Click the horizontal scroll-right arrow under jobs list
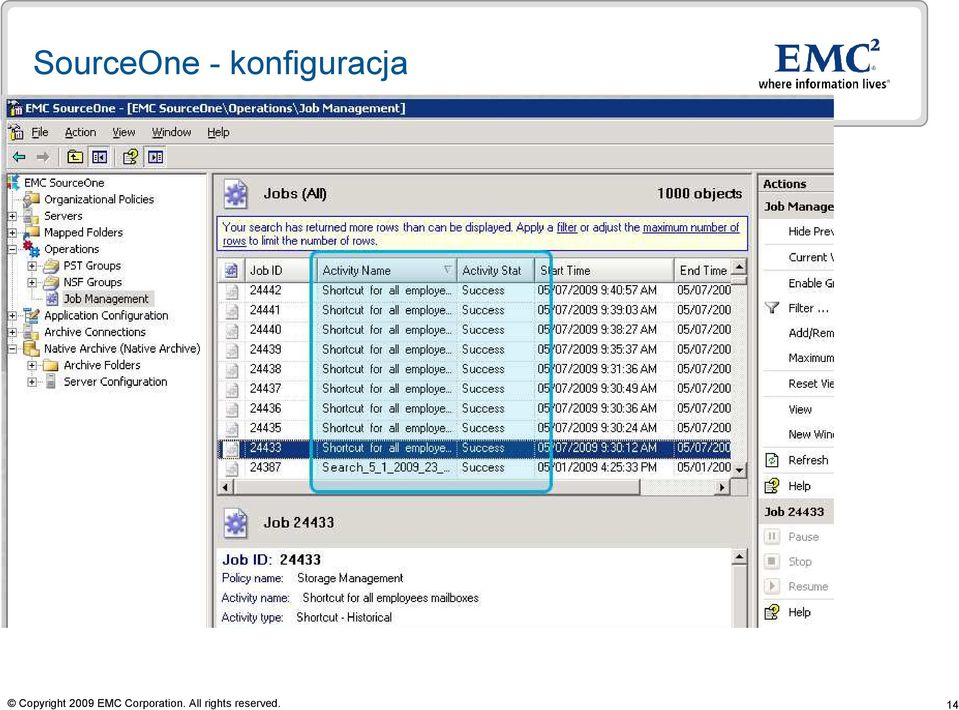The height and width of the screenshot is (710, 959). (723, 487)
